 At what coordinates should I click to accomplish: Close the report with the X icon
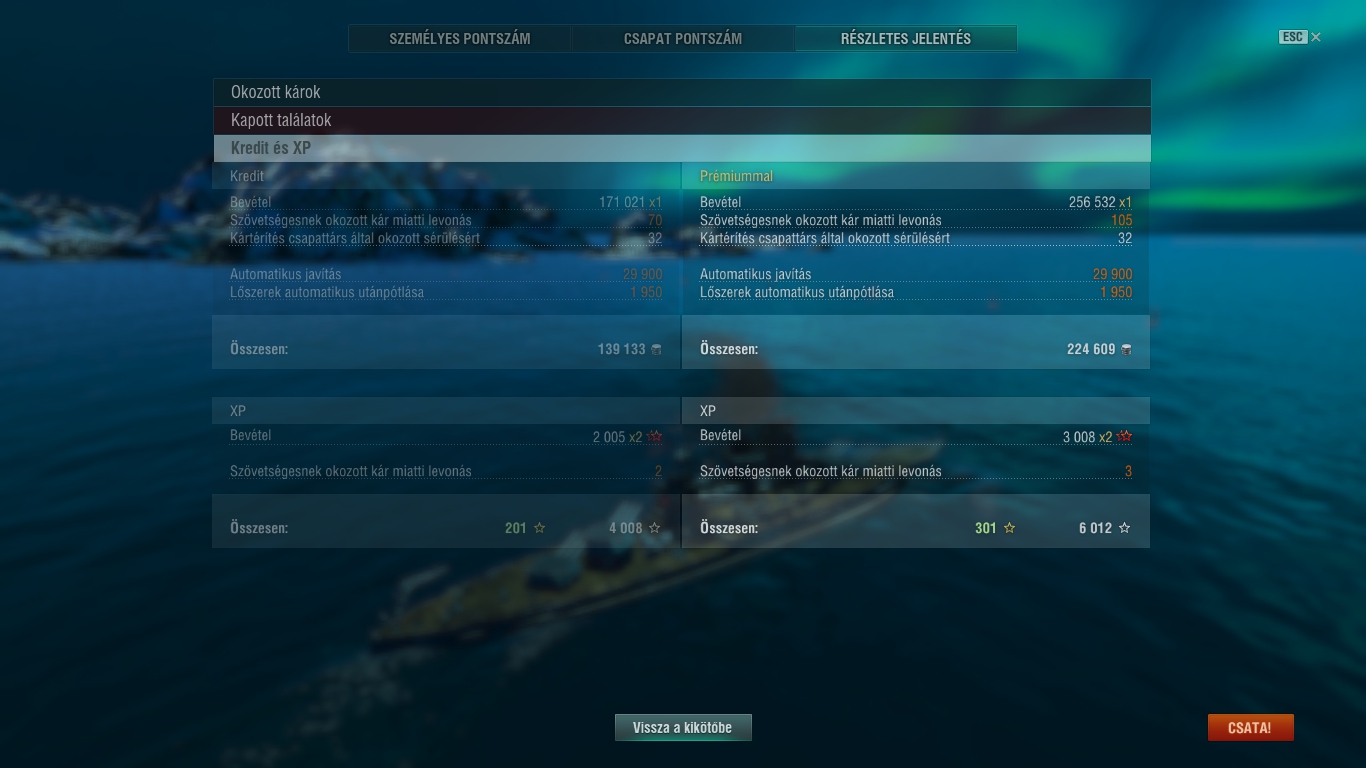[x=1316, y=37]
